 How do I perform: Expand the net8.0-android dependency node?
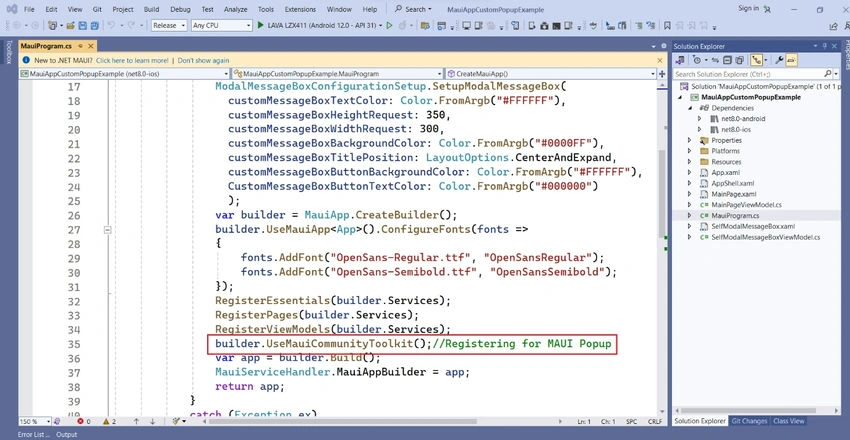tap(699, 119)
